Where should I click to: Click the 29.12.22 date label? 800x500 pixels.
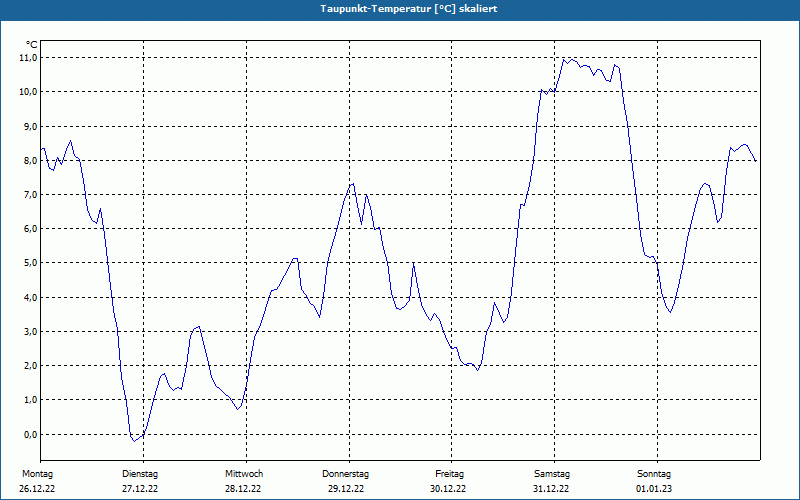[x=346, y=489]
